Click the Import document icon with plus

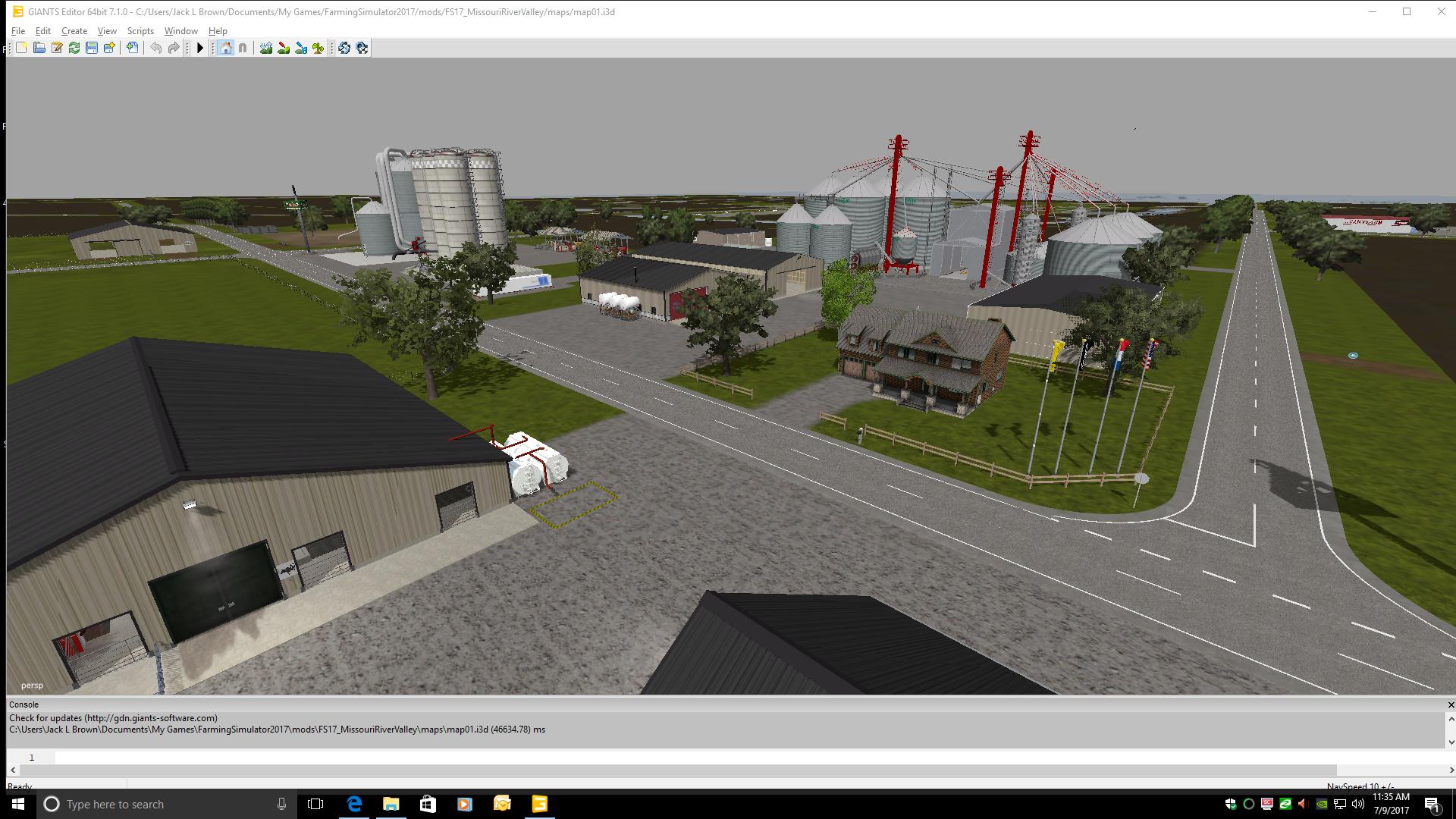pyautogui.click(x=133, y=48)
